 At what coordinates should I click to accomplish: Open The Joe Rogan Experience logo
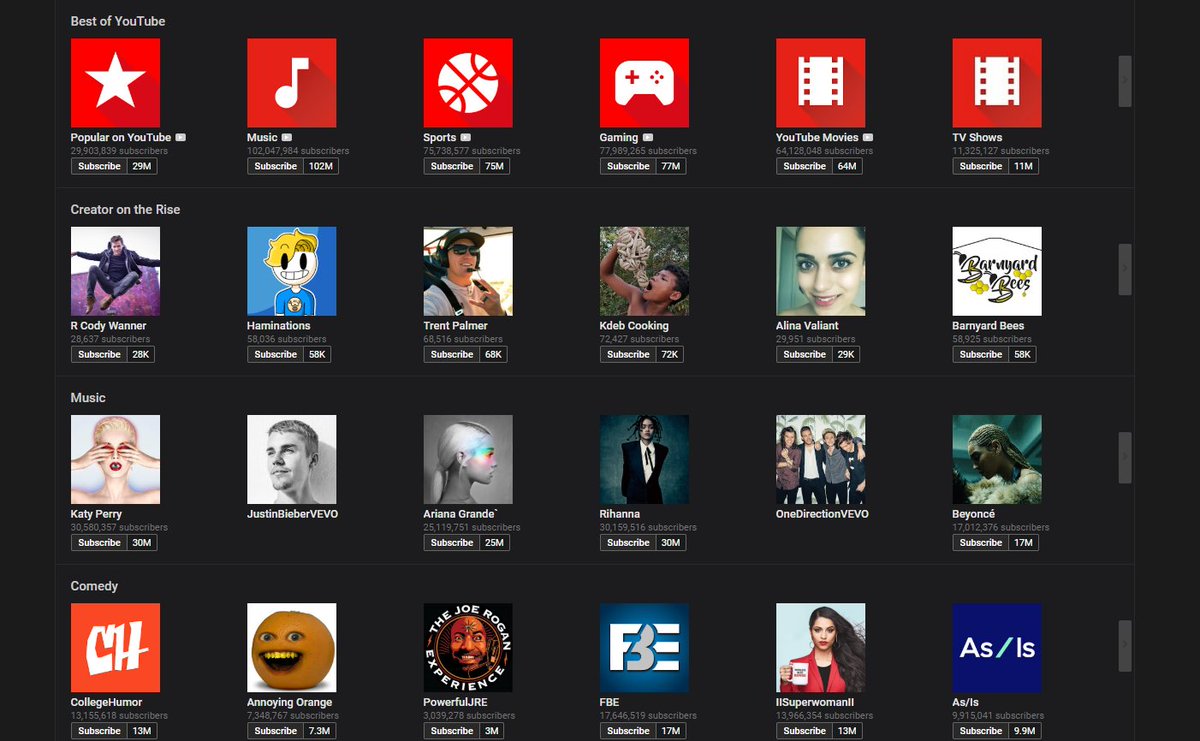468,648
